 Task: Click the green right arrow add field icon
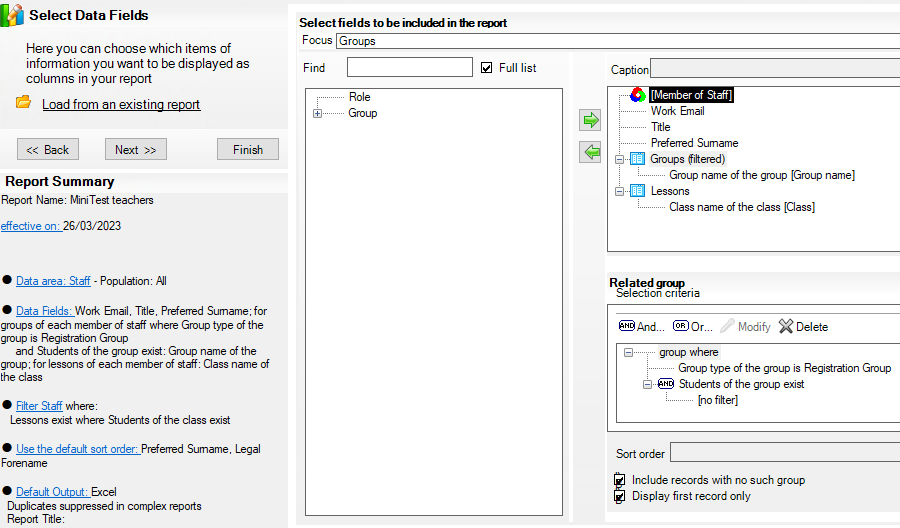[590, 120]
